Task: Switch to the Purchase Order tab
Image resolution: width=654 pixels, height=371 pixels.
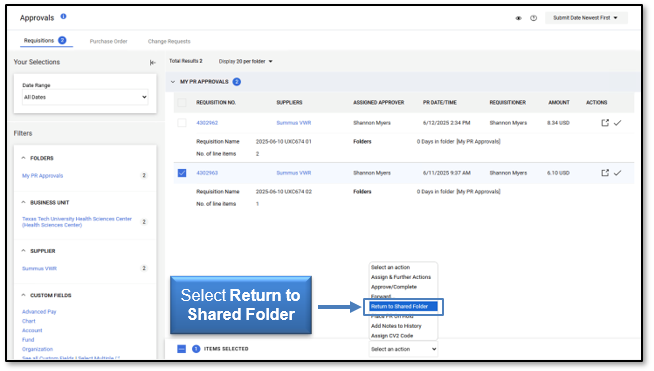Action: coord(108,41)
